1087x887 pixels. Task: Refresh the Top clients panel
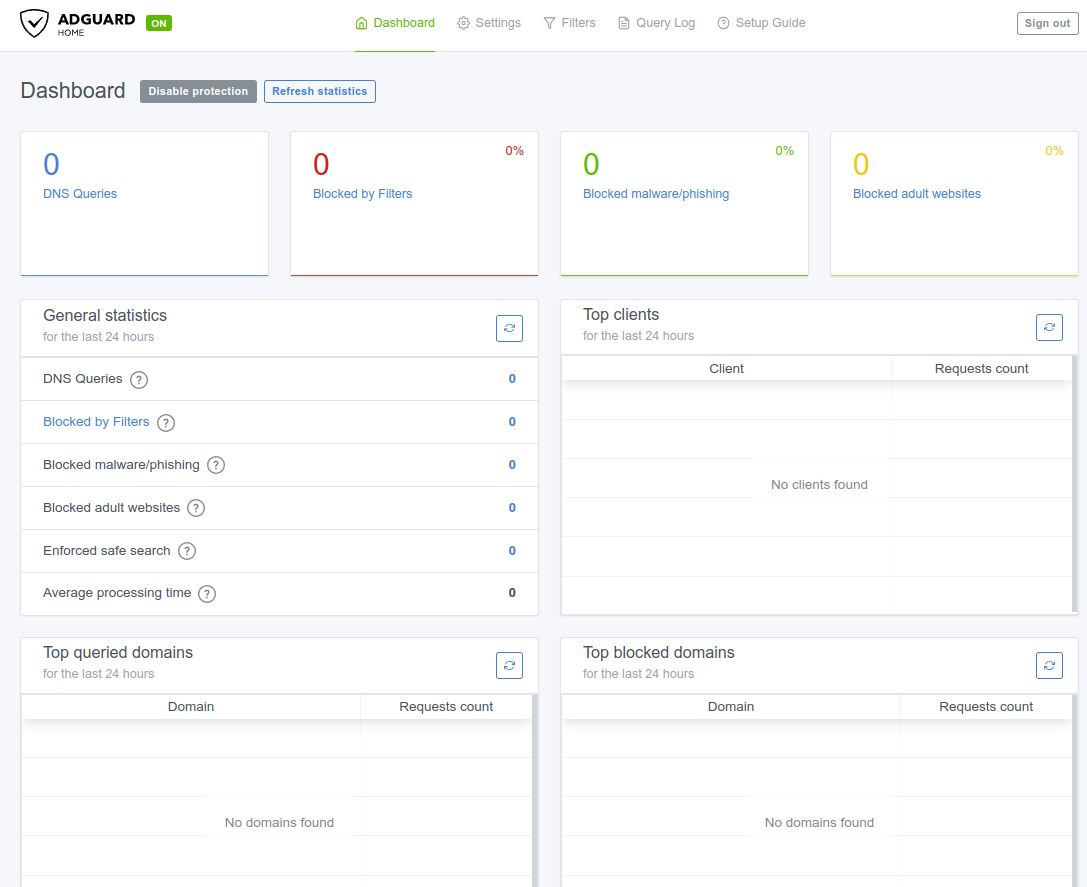pos(1049,327)
